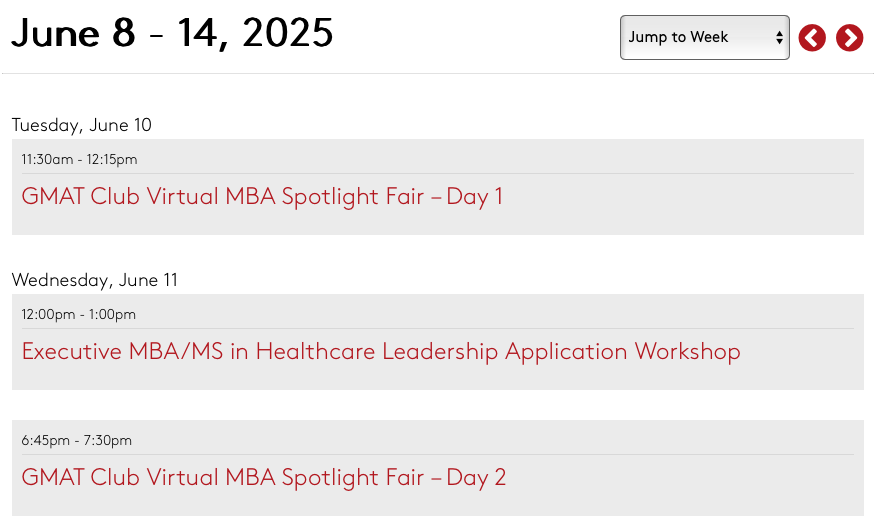Click 'Jump to Week' label text in selector

[678, 37]
